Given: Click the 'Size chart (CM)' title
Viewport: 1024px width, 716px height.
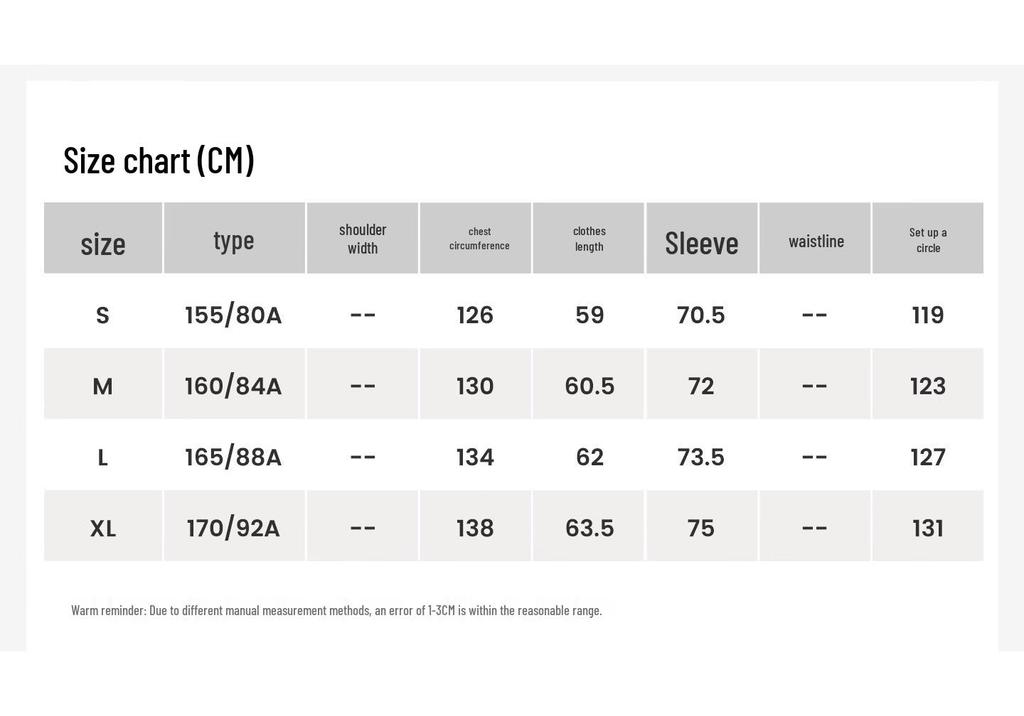Looking at the screenshot, I should [159, 160].
